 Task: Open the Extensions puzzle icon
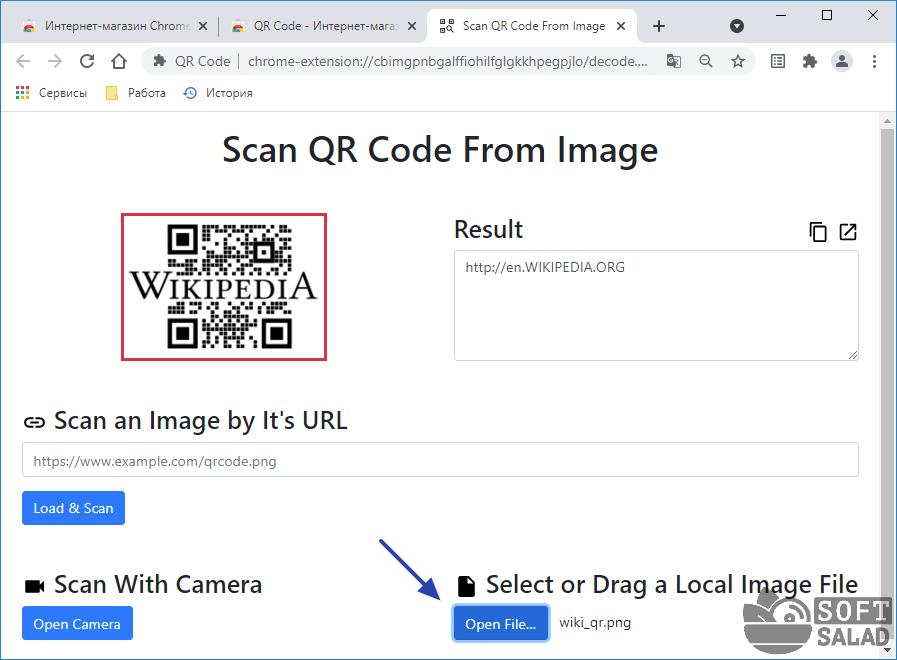pyautogui.click(x=809, y=61)
